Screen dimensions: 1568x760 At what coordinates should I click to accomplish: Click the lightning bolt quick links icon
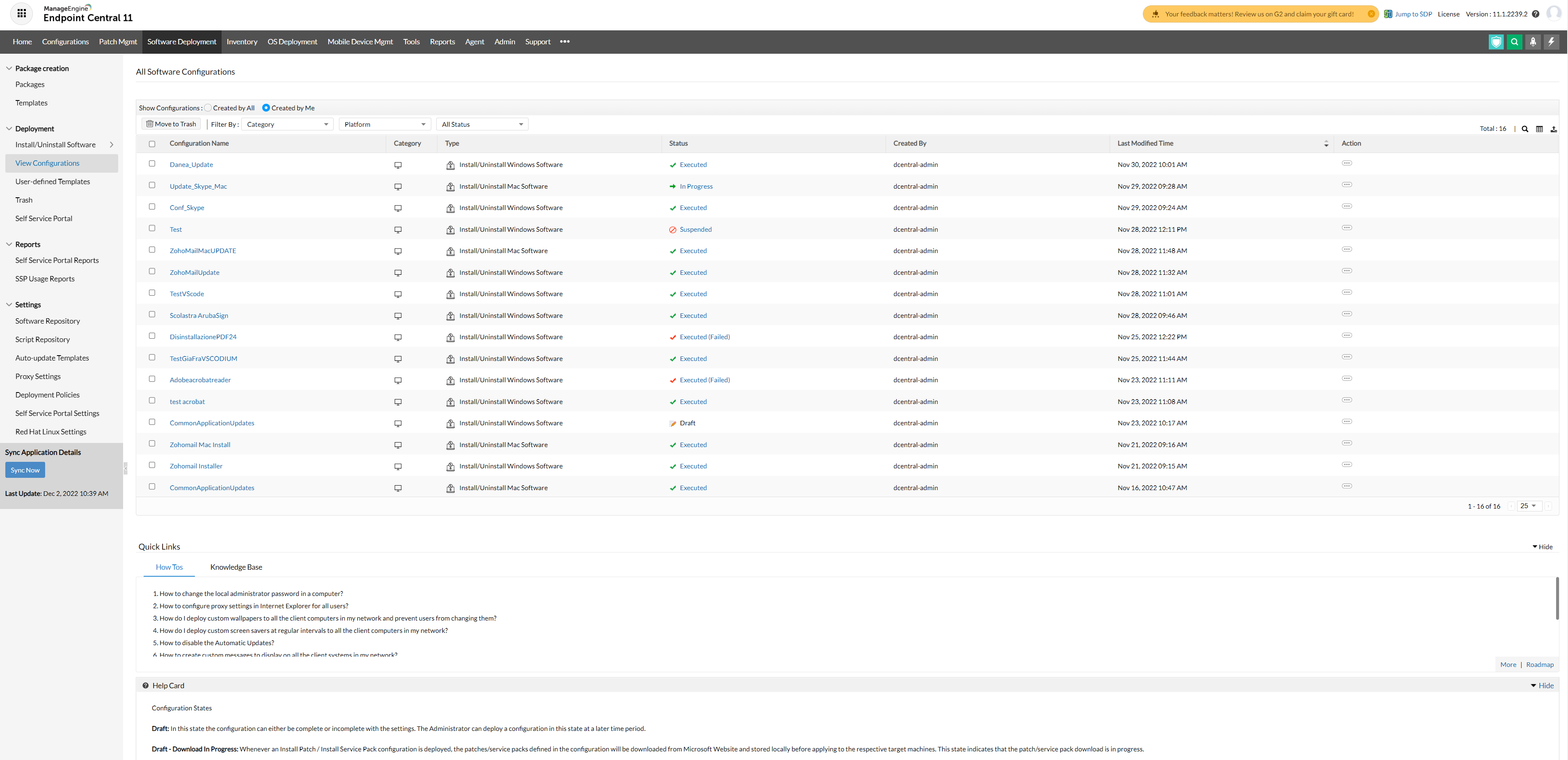(1551, 42)
